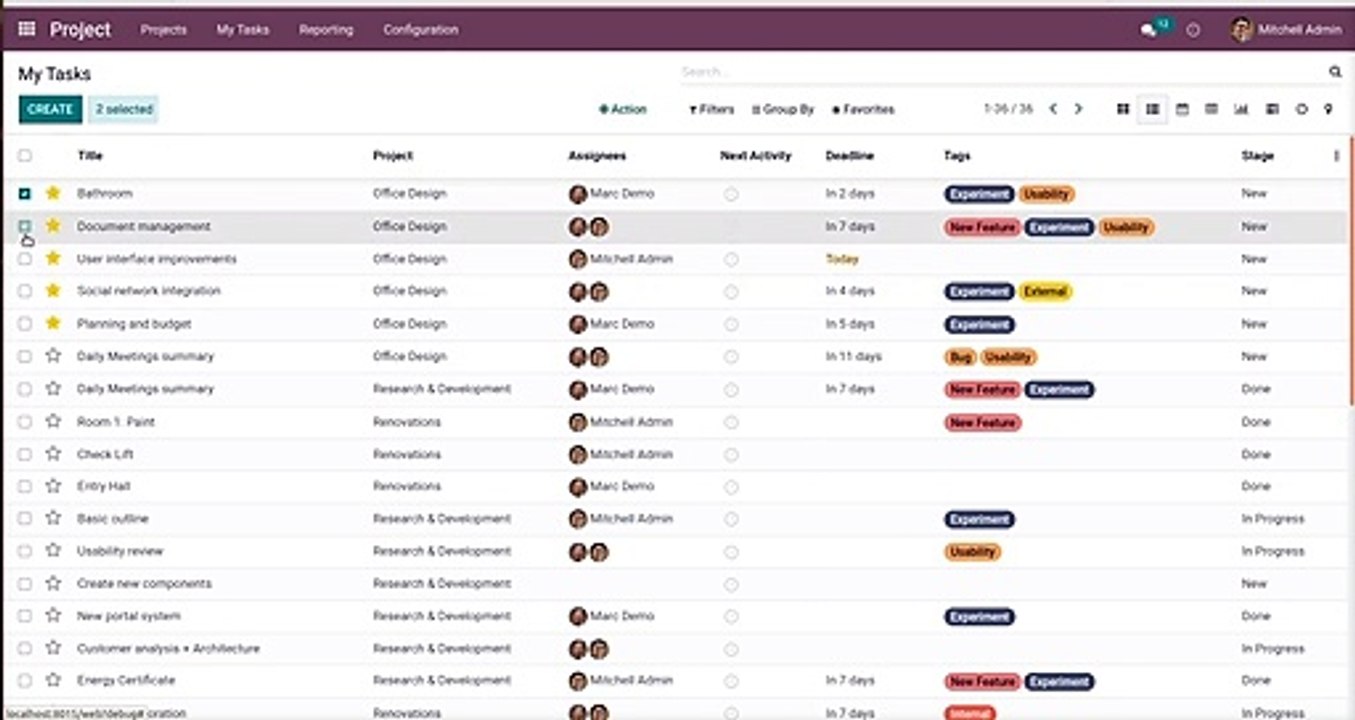Toggle the select-all header checkbox
The image size is (1355, 720).
[25, 156]
